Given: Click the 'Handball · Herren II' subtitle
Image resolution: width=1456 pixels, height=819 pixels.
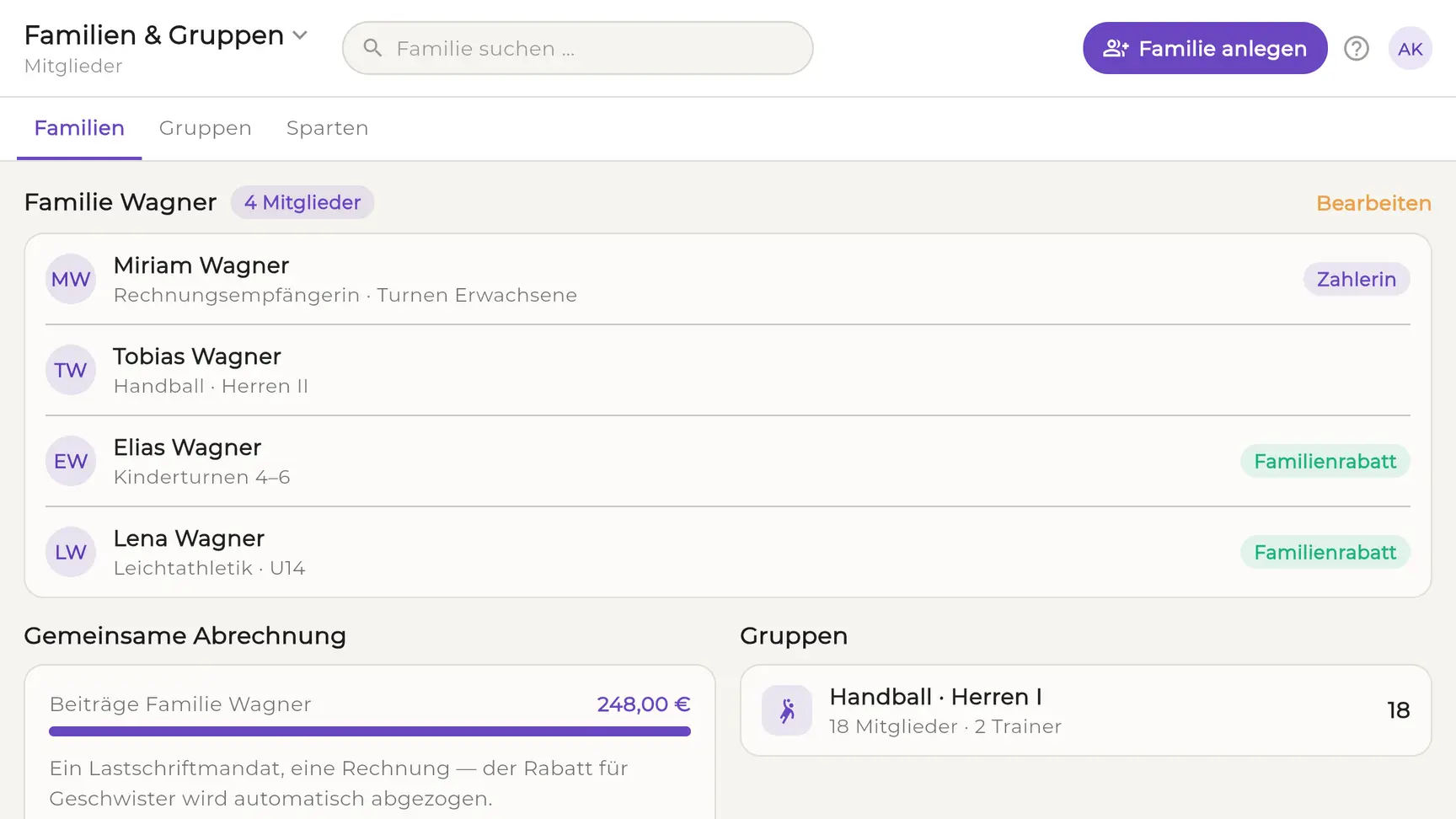Looking at the screenshot, I should coord(211,386).
